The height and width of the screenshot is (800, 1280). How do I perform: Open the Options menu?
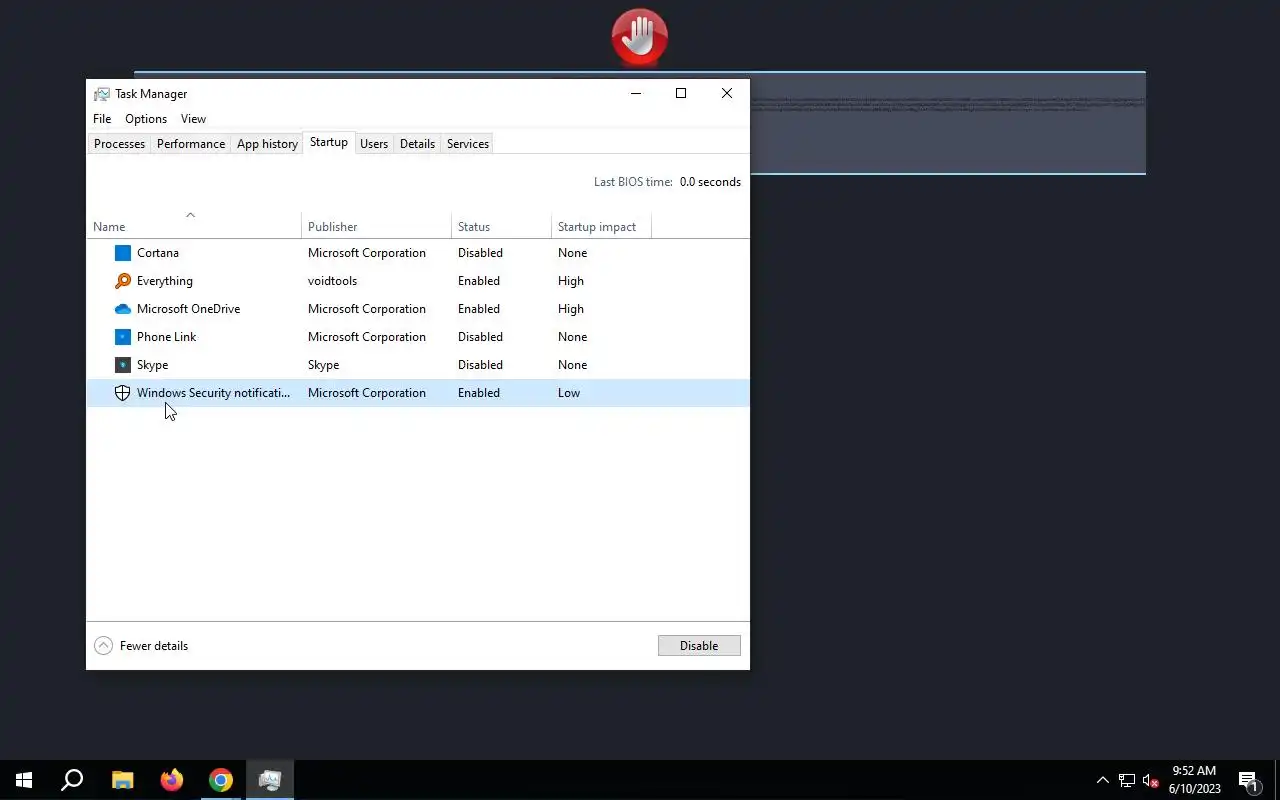146,119
